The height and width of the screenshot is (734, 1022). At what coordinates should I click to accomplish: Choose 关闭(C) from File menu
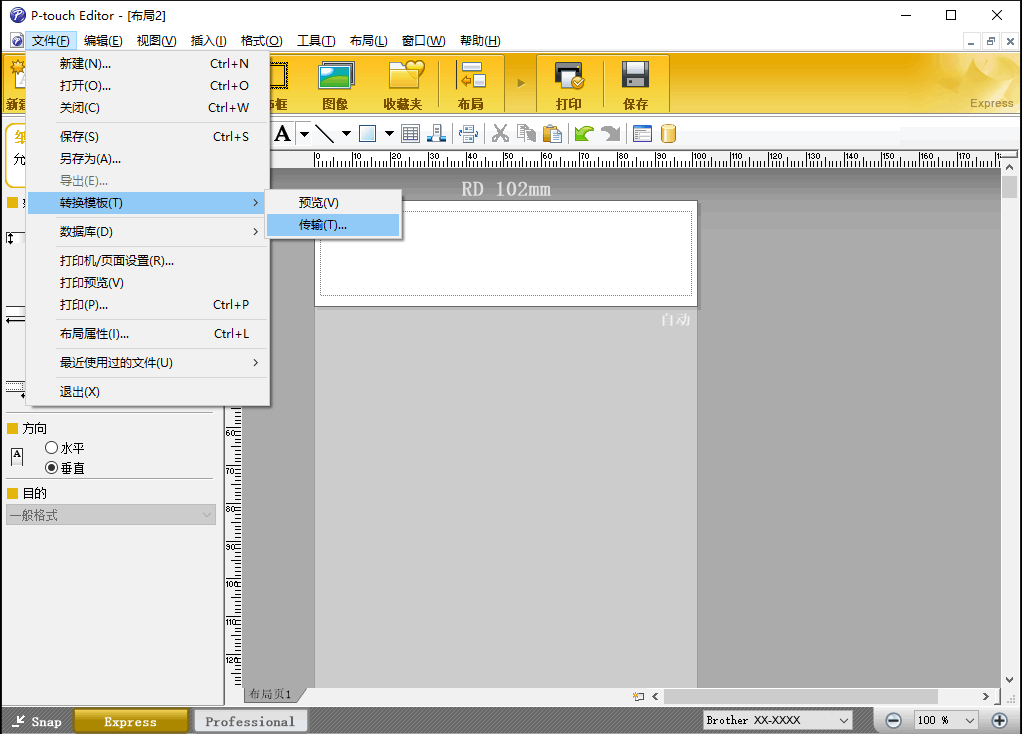point(149,108)
